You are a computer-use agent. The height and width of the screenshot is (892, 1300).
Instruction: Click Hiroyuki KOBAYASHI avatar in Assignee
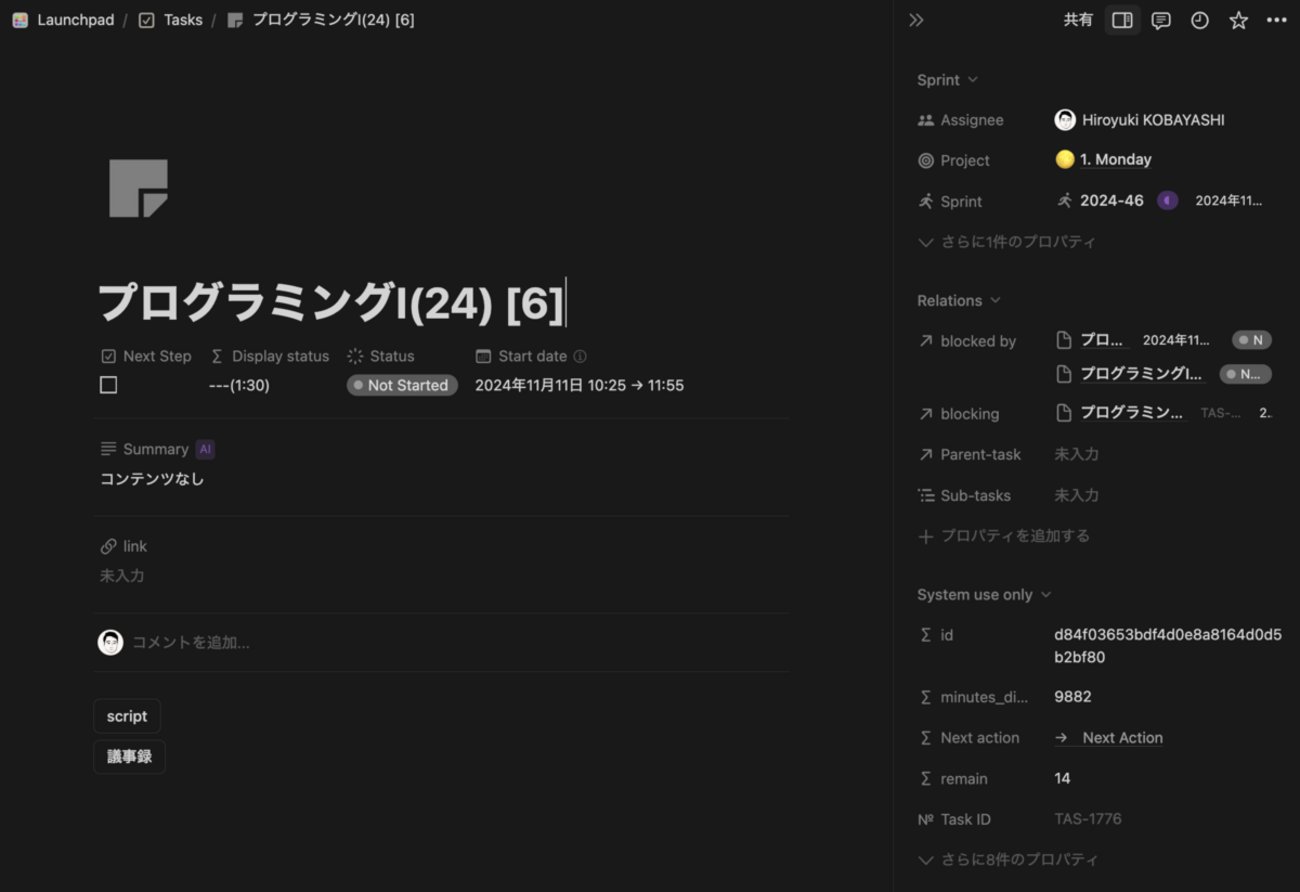click(1065, 120)
